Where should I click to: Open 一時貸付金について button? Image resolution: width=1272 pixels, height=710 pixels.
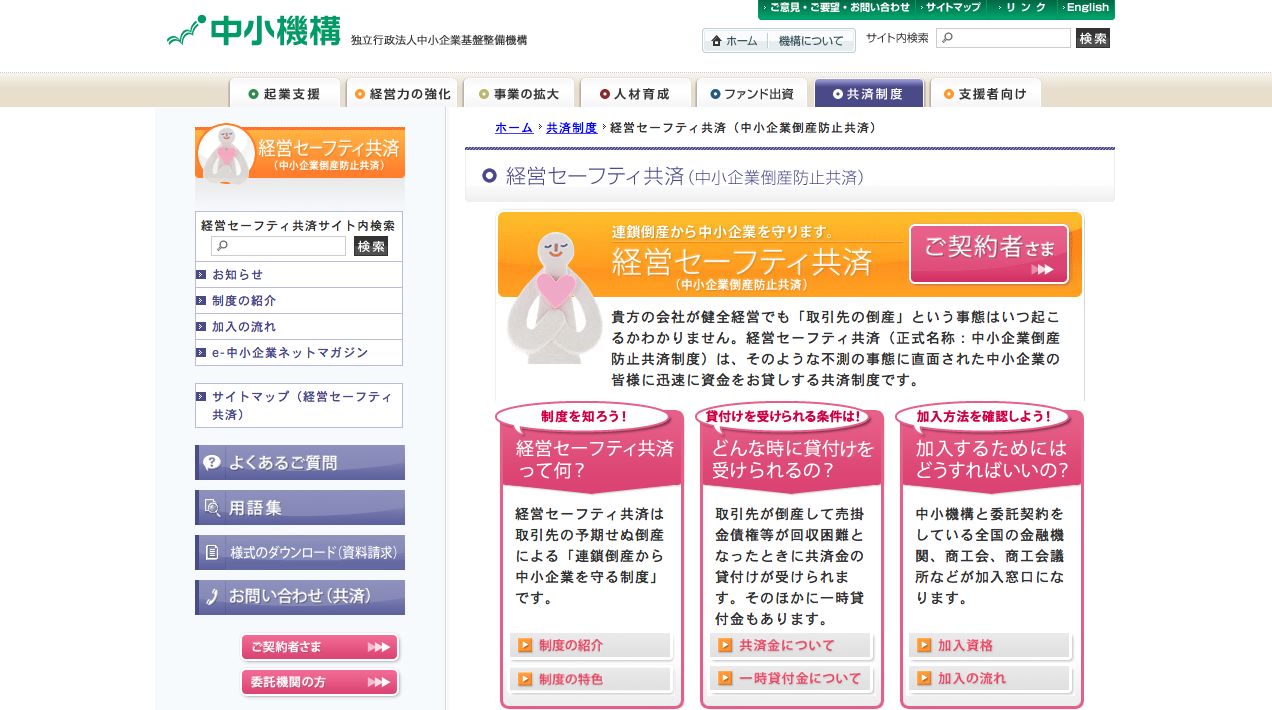[791, 679]
